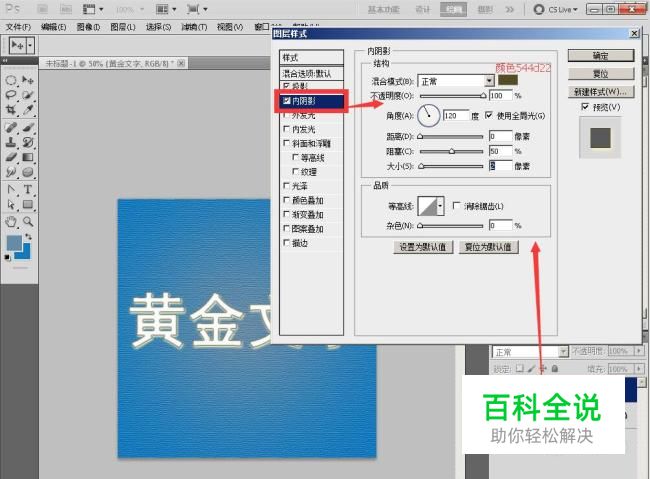Reset default foreground and background colors
The width and height of the screenshot is (650, 479).
(7, 258)
